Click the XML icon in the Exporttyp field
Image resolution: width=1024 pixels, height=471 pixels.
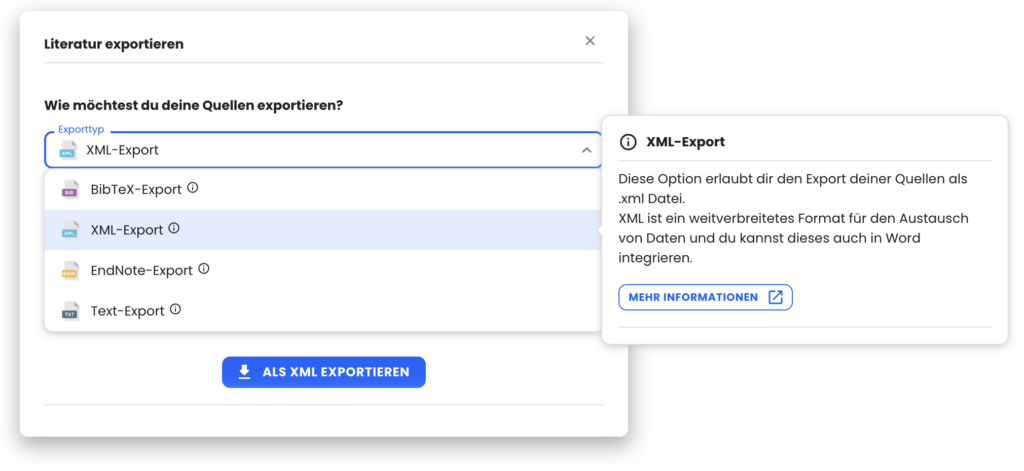[x=68, y=150]
